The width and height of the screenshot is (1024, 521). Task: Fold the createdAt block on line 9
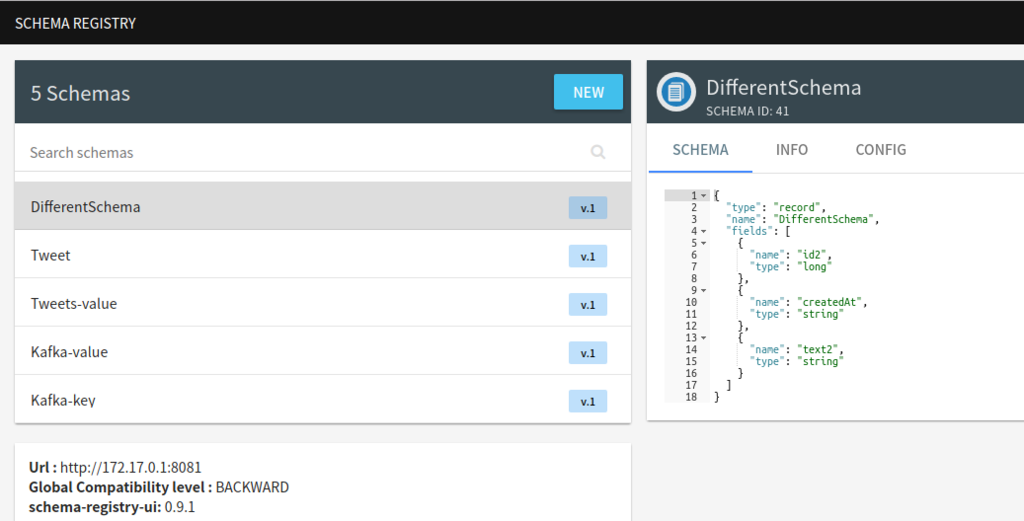tap(703, 291)
